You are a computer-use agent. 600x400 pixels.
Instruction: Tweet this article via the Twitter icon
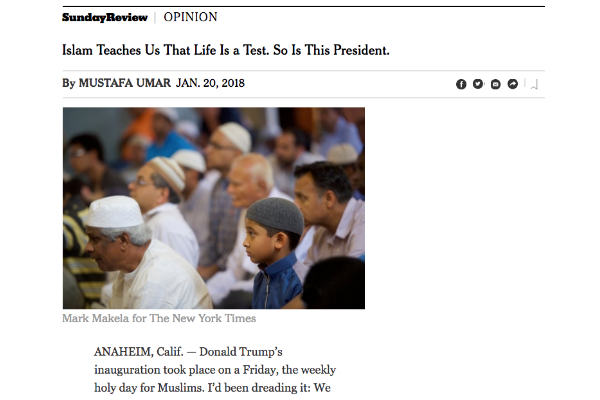point(478,84)
